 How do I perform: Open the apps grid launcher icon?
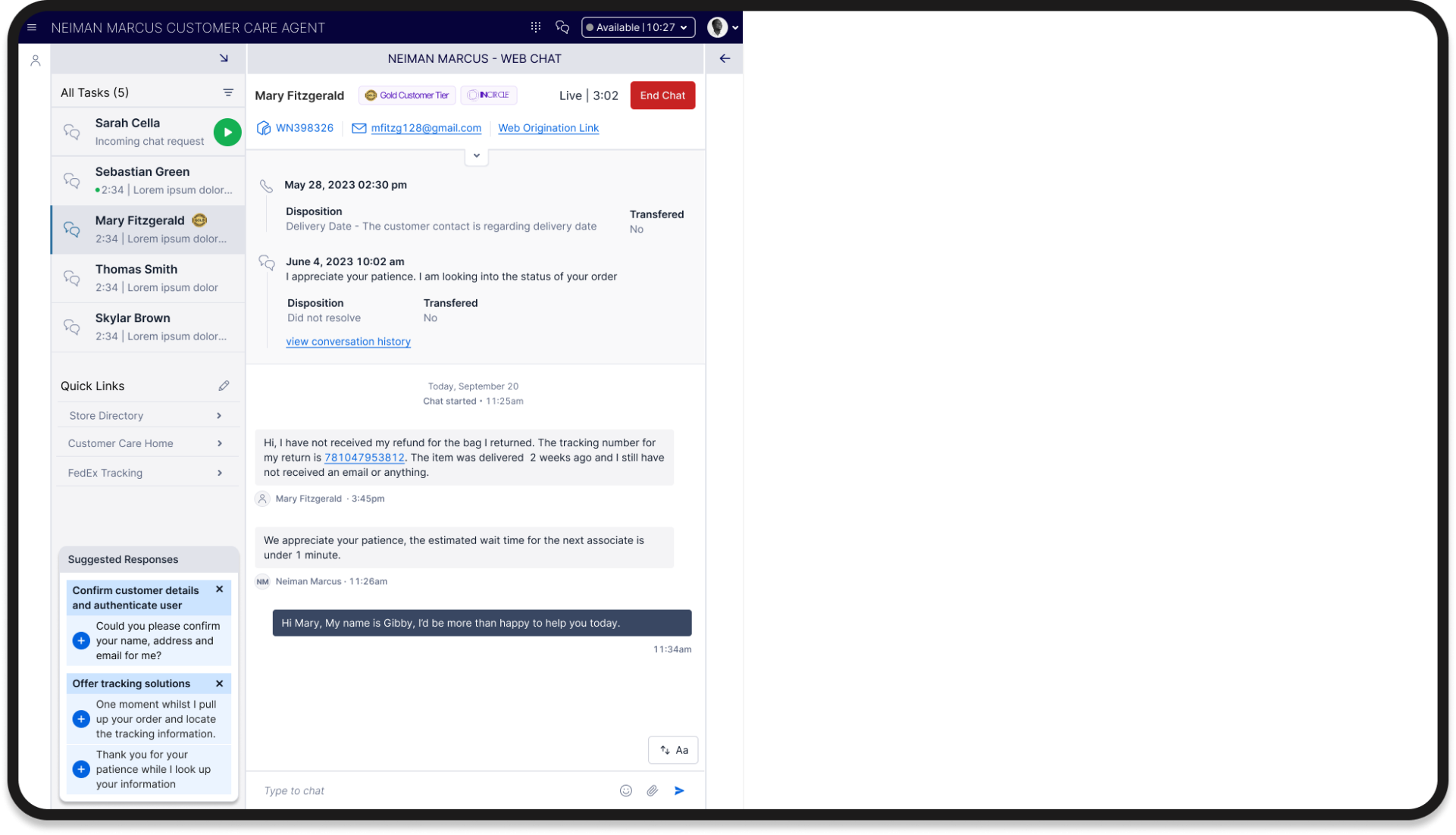(x=536, y=27)
